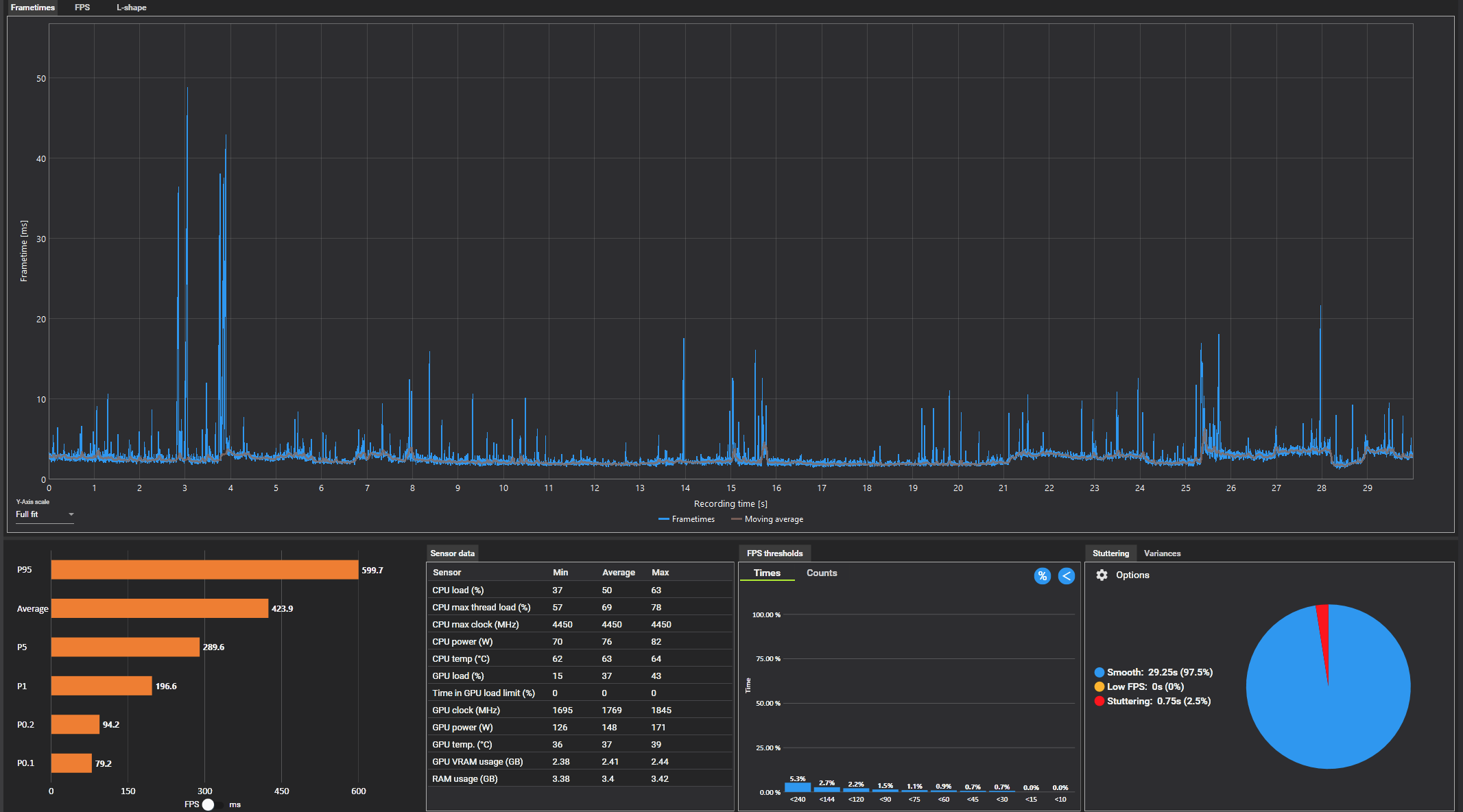The height and width of the screenshot is (812, 1463).
Task: Click Stuttering: 0.75s (2.5%) legend text
Action: pyautogui.click(x=1158, y=701)
